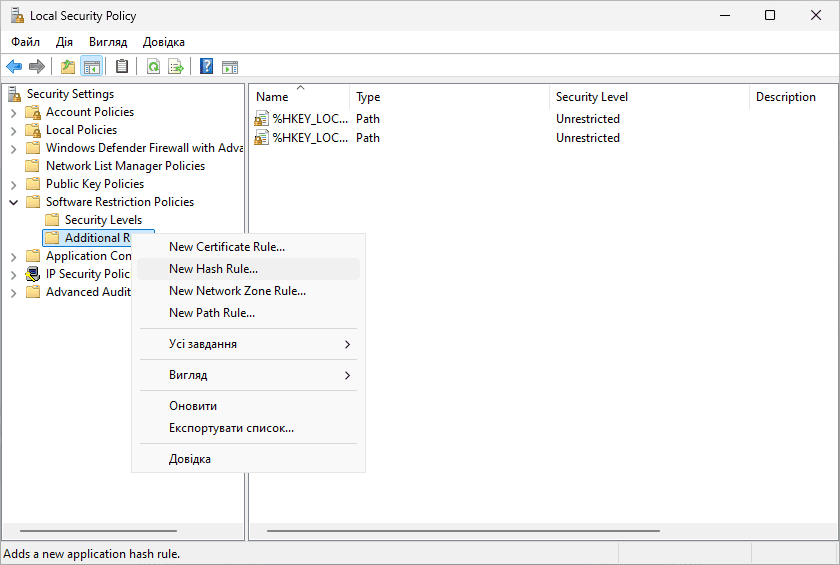
Task: Click the Show/Hide Action Pane icon
Action: (x=230, y=67)
